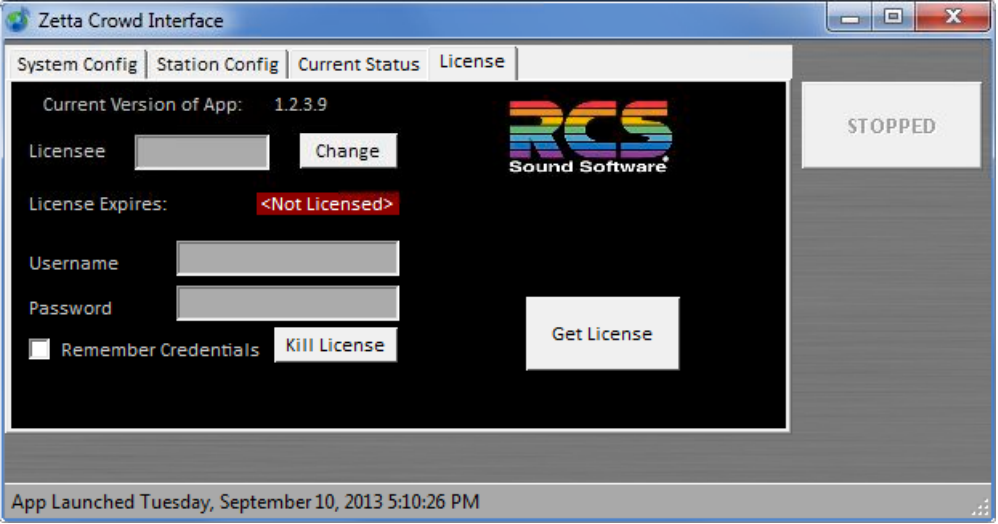Click the App Launched status bar message
Viewport: 998px width, 524px height.
click(x=246, y=502)
